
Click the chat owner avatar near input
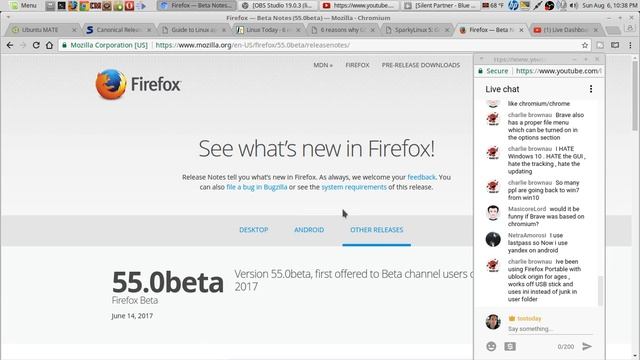tap(493, 322)
